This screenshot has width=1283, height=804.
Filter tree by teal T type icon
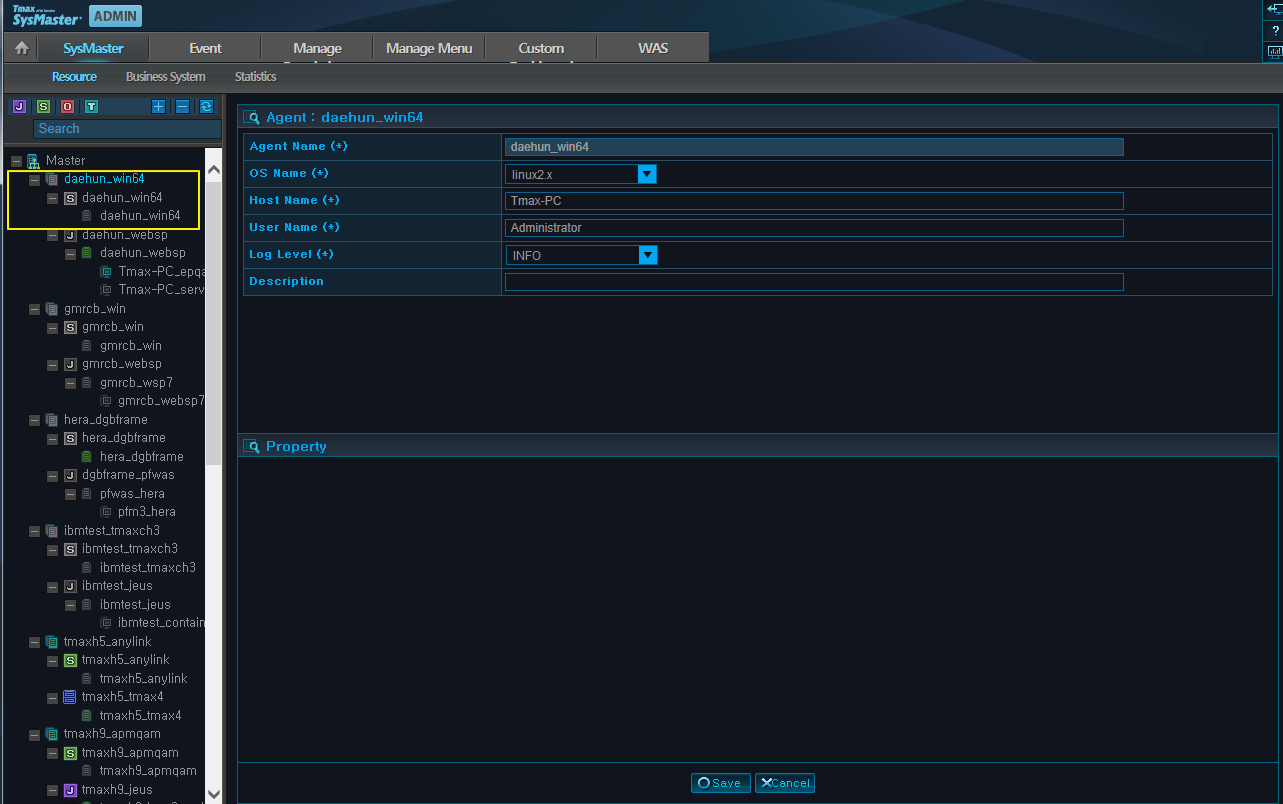[x=91, y=106]
